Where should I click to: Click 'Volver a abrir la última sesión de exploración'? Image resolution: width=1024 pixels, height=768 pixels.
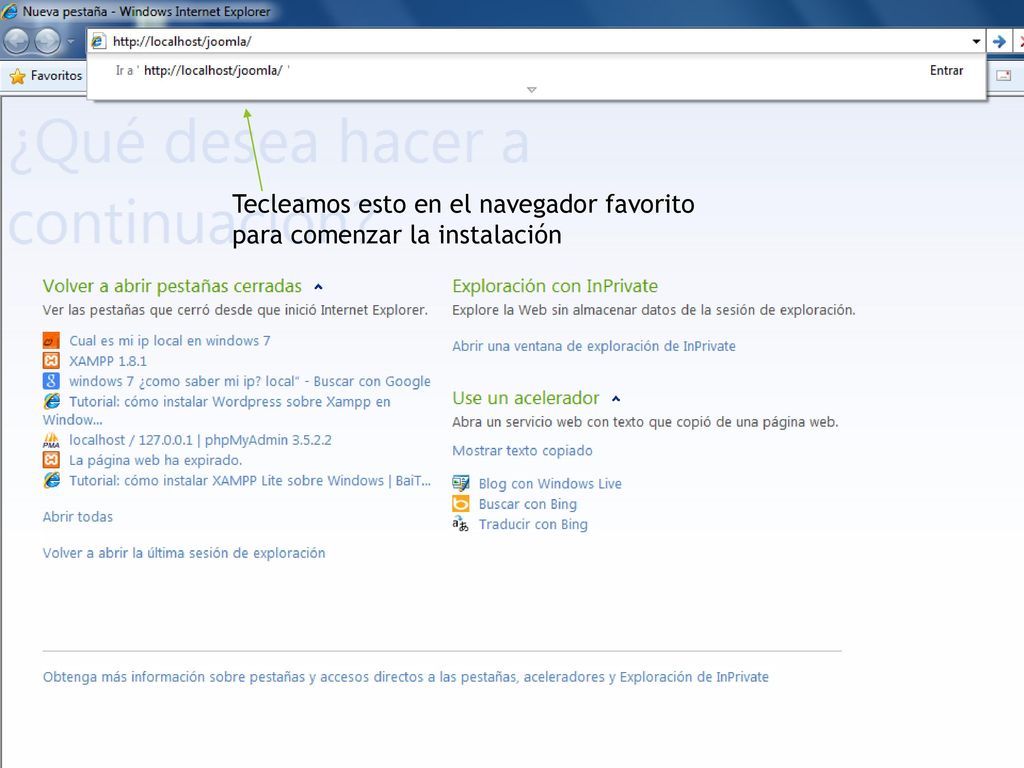[x=184, y=553]
